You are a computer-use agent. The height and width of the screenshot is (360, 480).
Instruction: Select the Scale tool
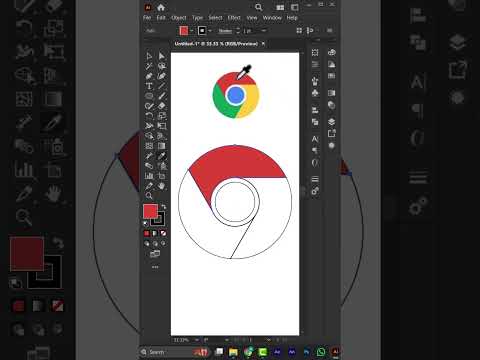coord(162,116)
